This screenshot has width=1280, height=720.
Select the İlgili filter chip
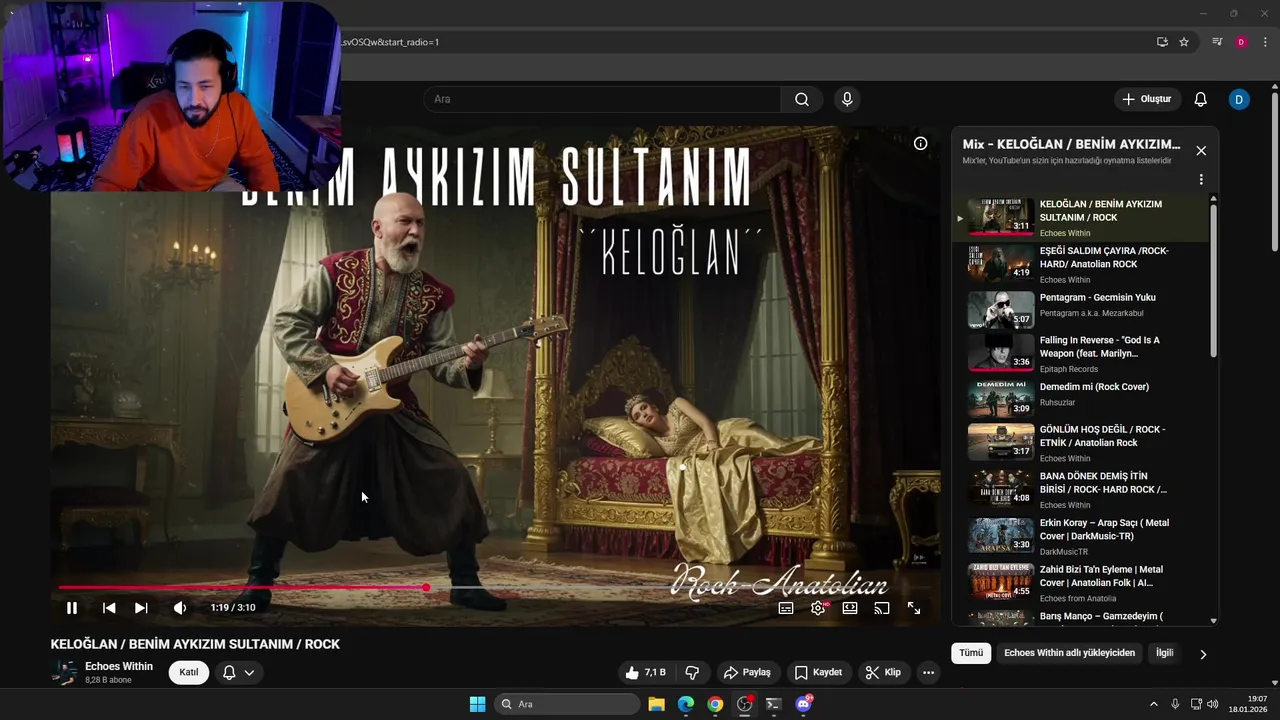click(1164, 653)
